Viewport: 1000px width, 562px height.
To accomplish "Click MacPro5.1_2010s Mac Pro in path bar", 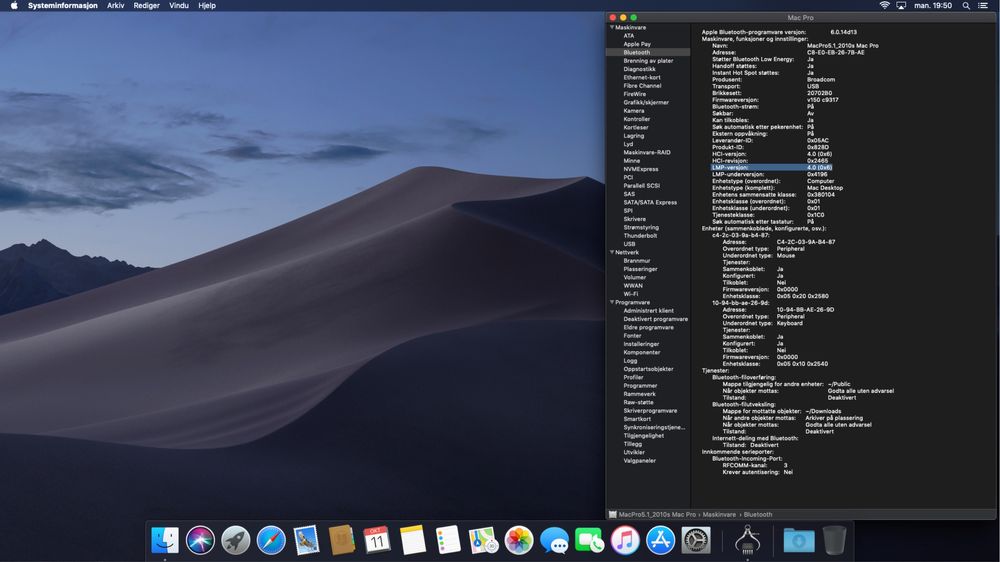I will click(657, 514).
